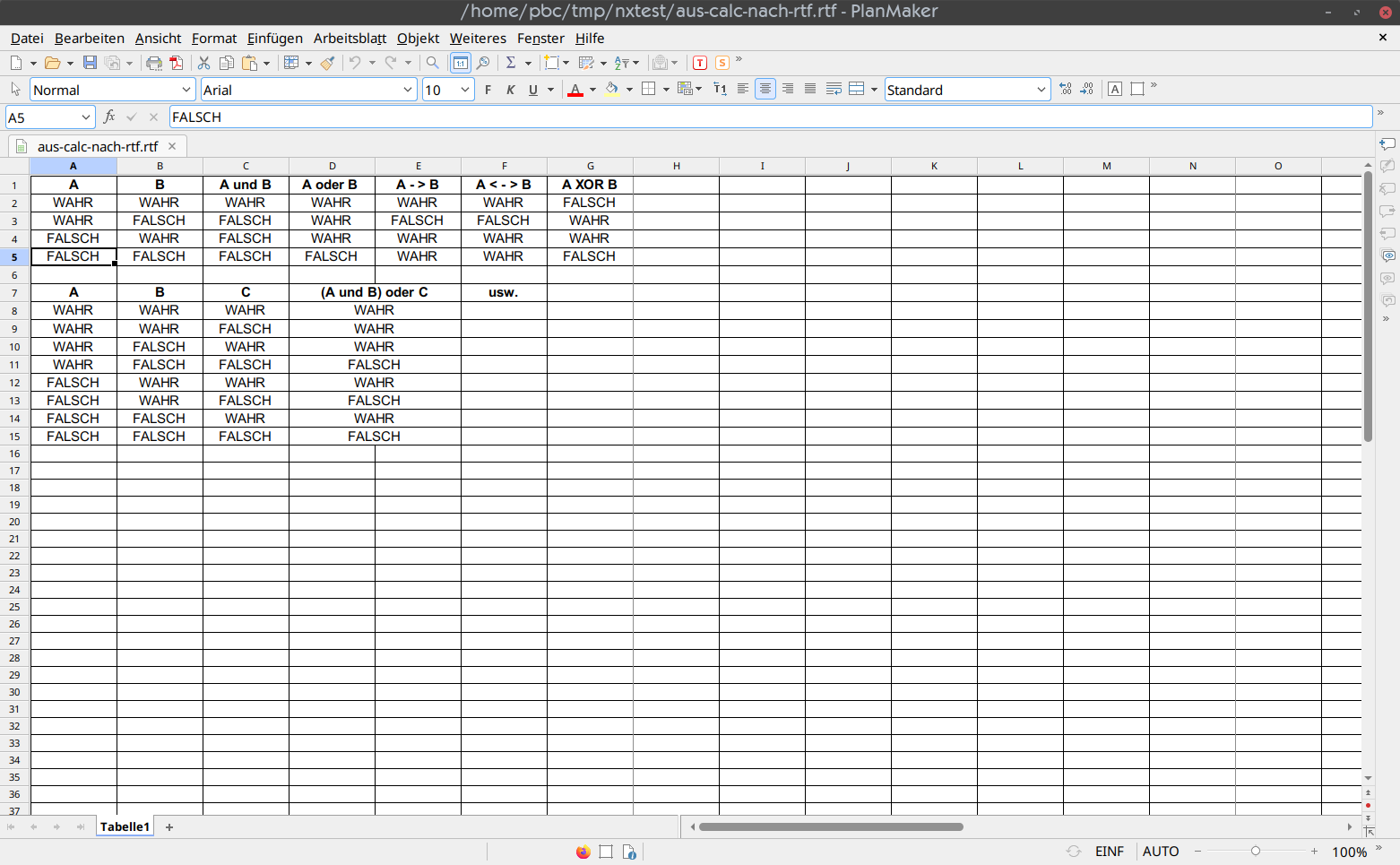The height and width of the screenshot is (865, 1400).
Task: Toggle centered alignment
Action: pyautogui.click(x=765, y=89)
